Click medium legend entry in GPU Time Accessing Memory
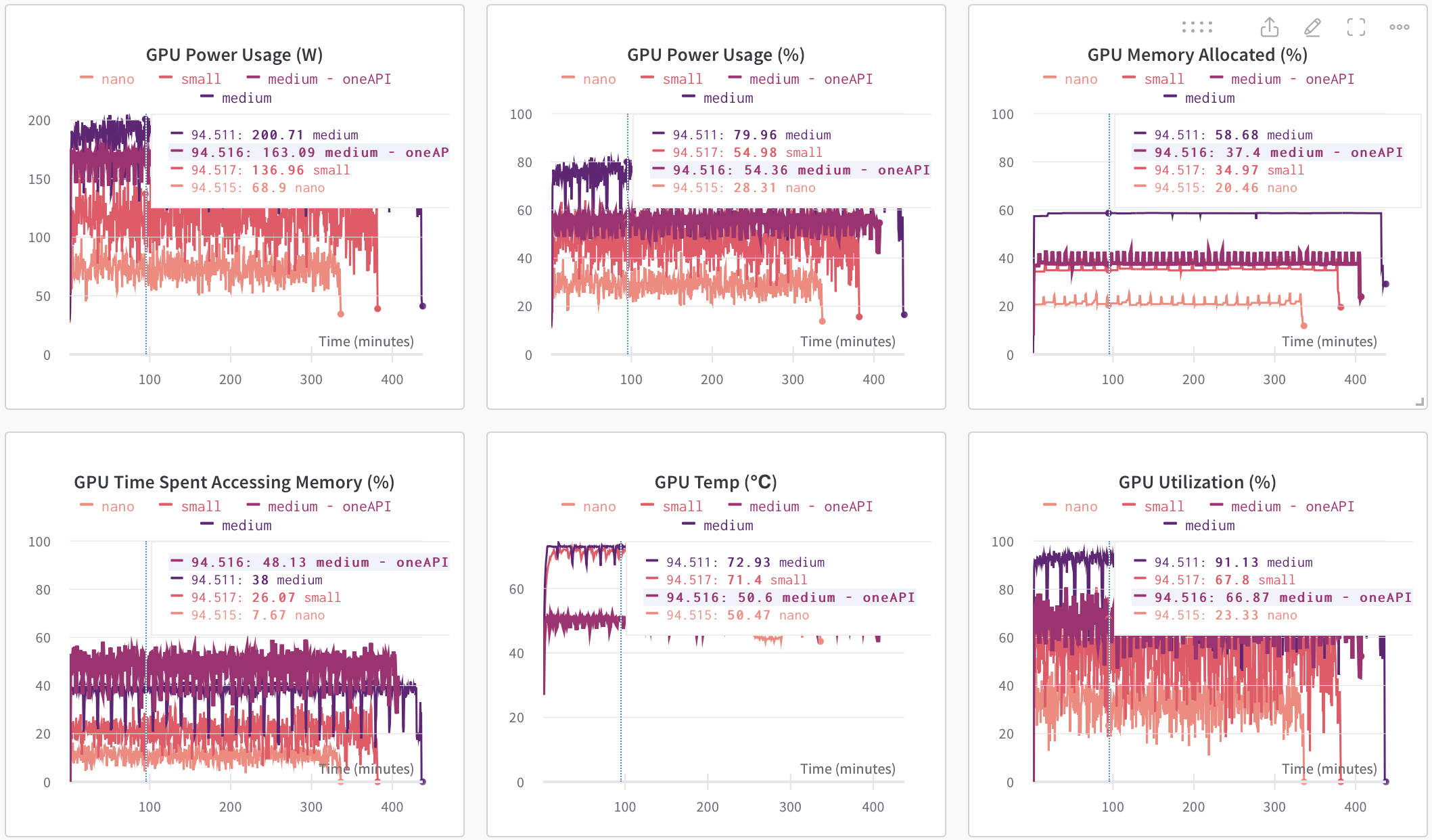 246,526
